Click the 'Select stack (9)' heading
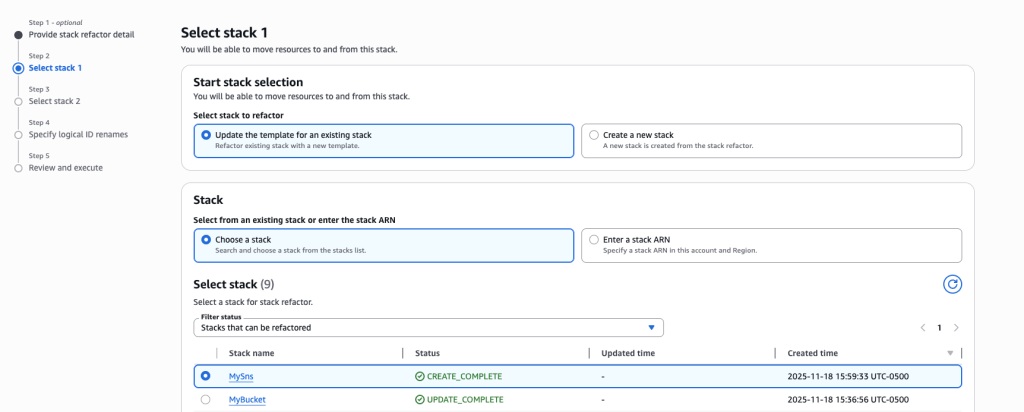The image size is (1024, 412). pyautogui.click(x=234, y=285)
